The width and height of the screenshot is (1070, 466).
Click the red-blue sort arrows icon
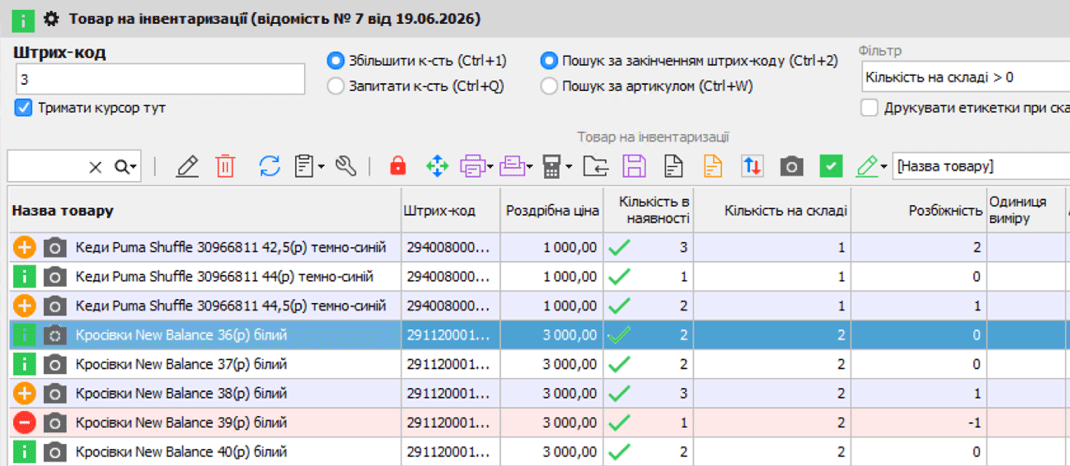click(x=753, y=166)
